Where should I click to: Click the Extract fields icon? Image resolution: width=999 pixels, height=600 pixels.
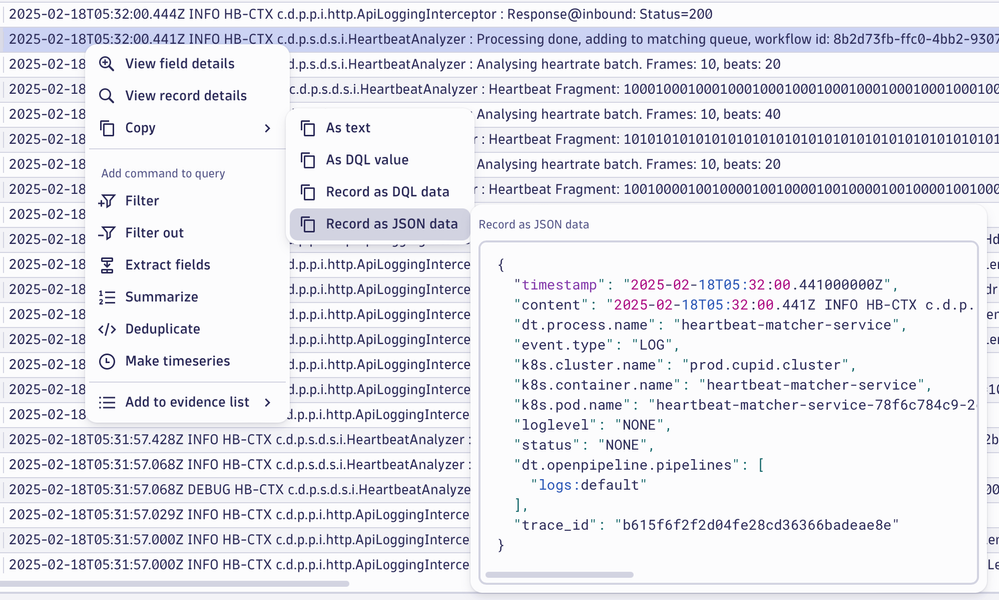point(107,265)
